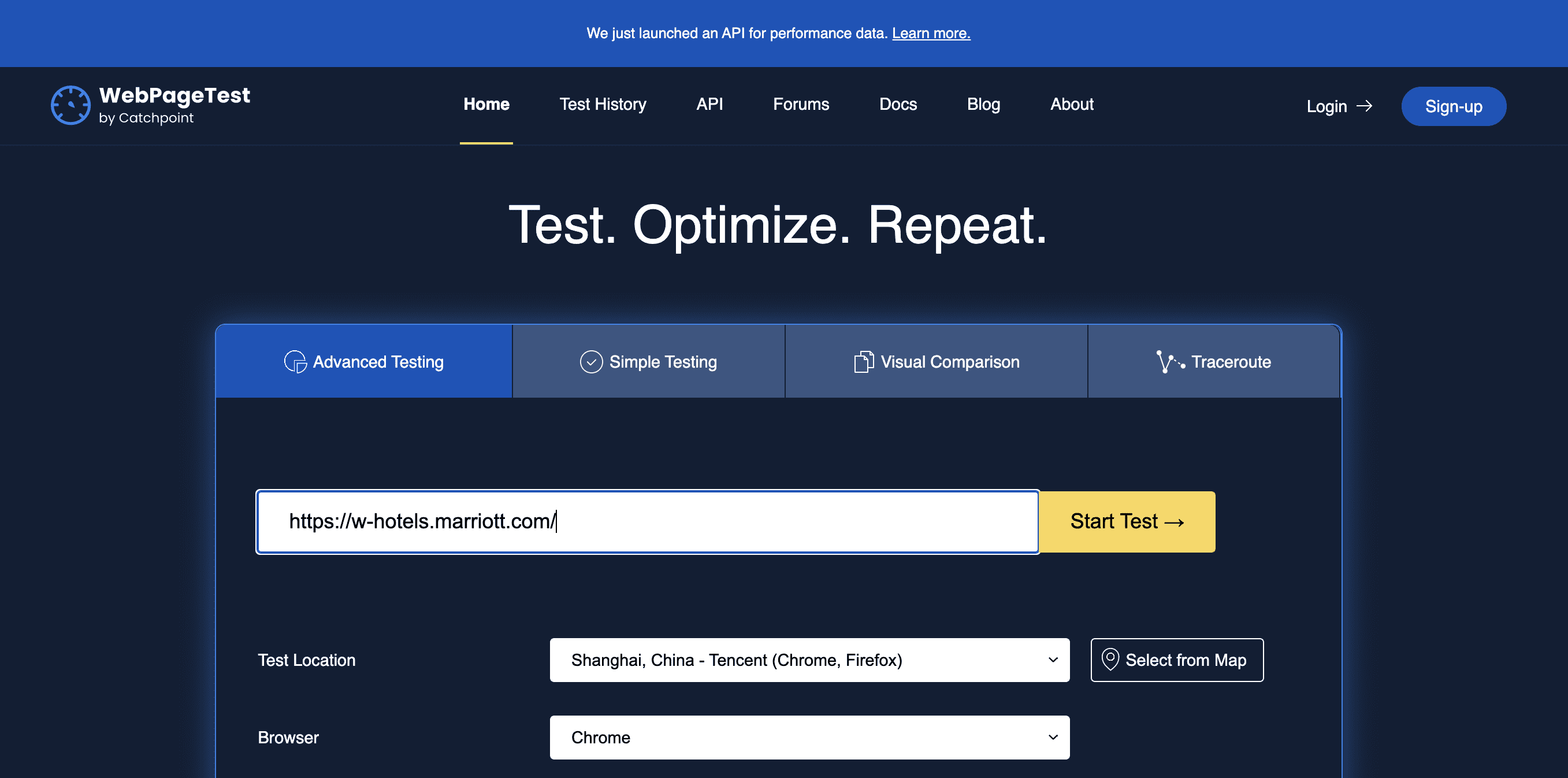Click the Simple Testing checkmark circle icon
The image size is (1568, 778).
(591, 362)
